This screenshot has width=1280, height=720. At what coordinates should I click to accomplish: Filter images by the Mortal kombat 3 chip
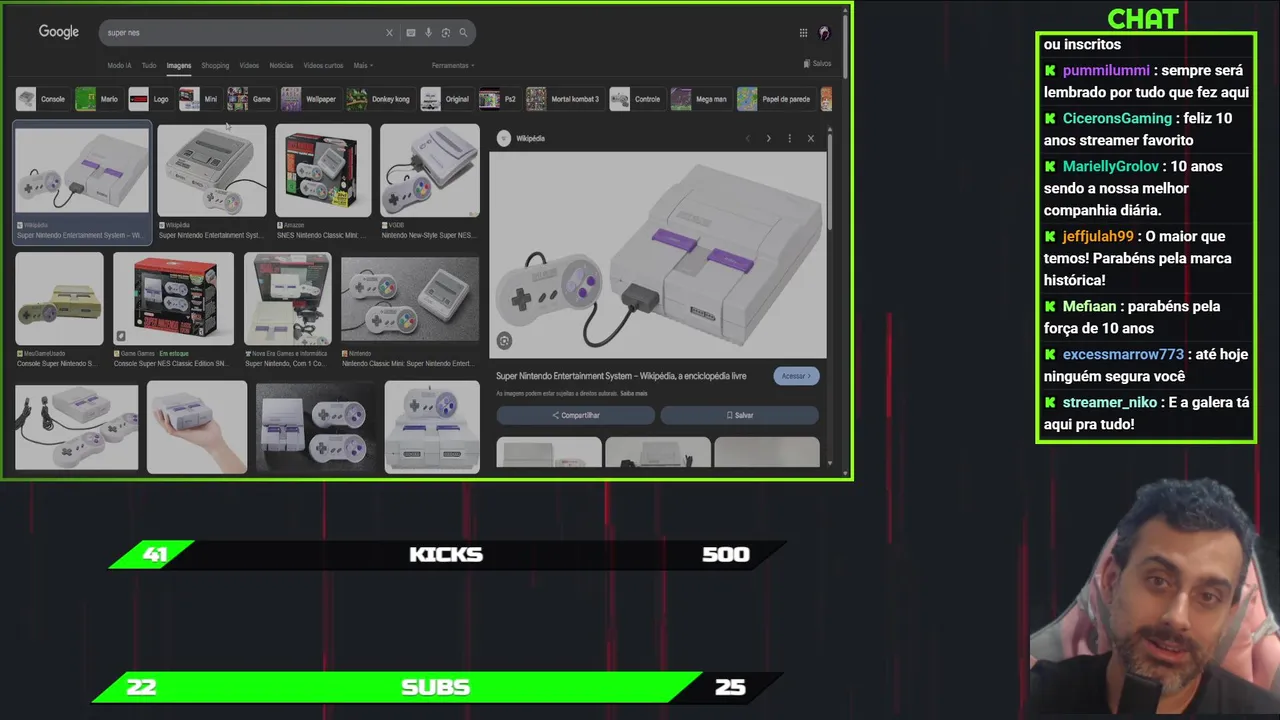tap(564, 99)
